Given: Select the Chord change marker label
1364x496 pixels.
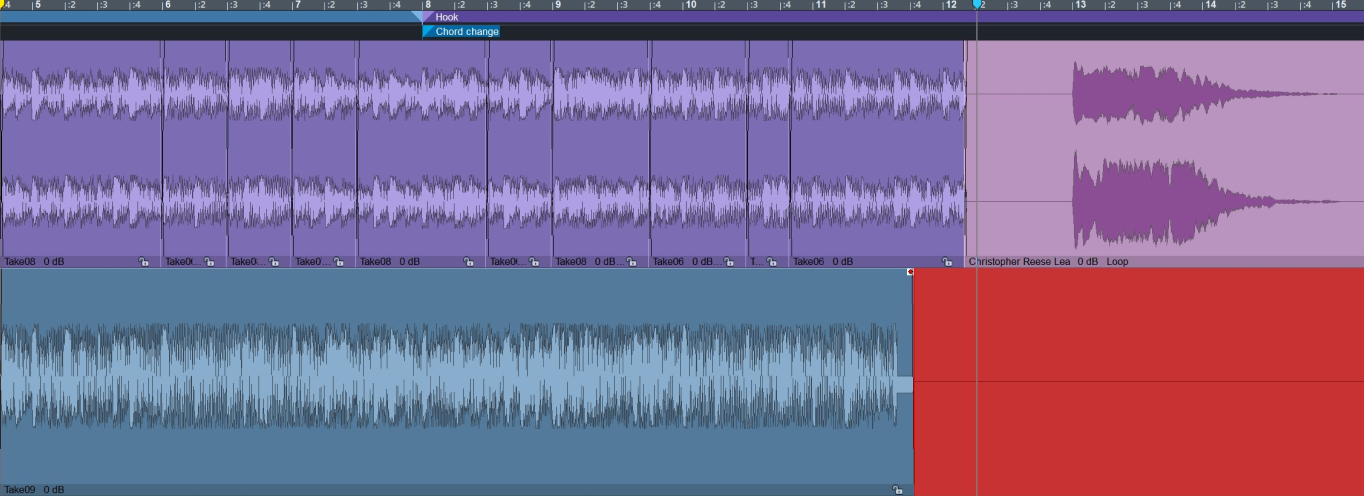Looking at the screenshot, I should 467,32.
